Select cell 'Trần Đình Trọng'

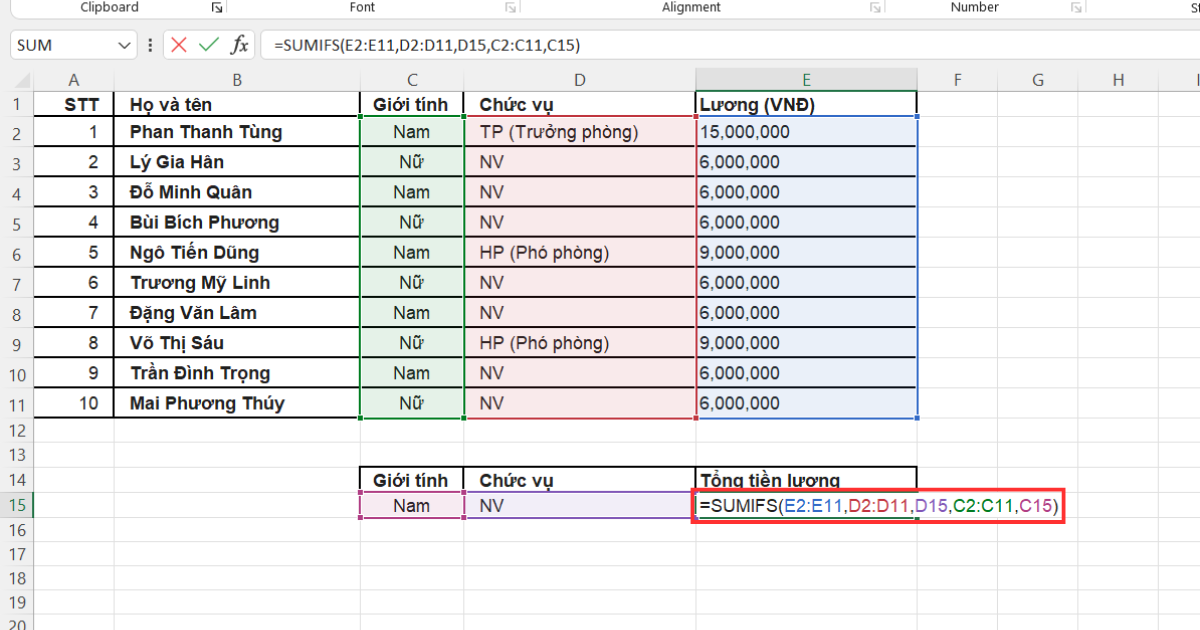coord(237,373)
